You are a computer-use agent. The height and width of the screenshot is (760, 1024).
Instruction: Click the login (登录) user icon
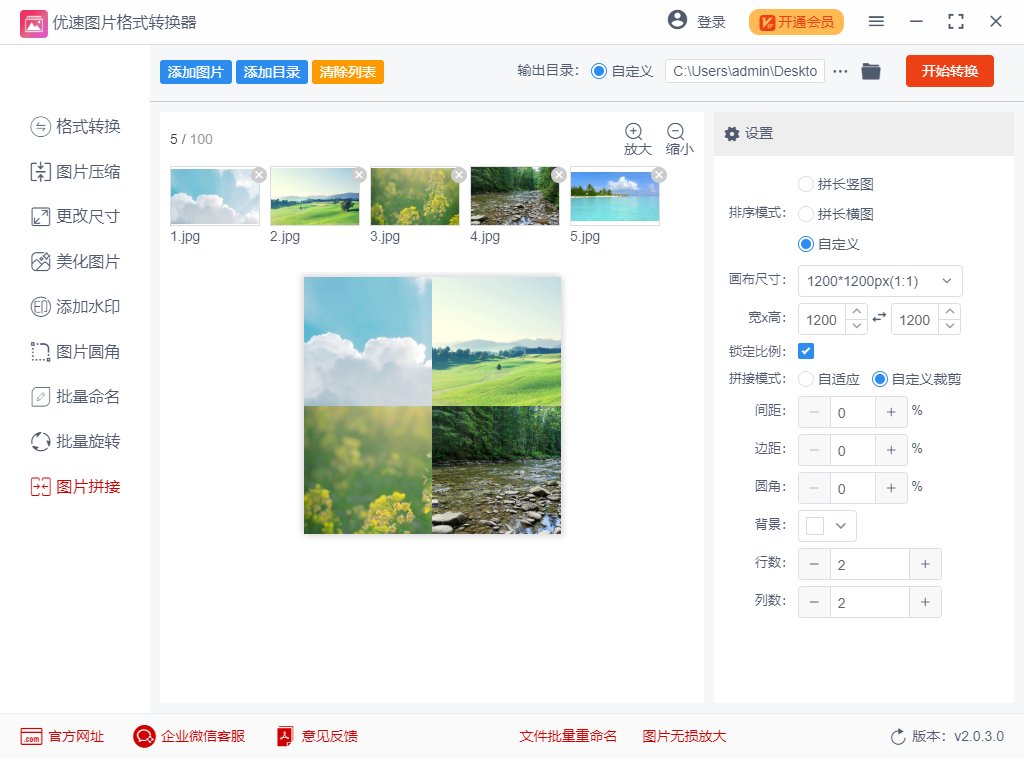pos(678,21)
